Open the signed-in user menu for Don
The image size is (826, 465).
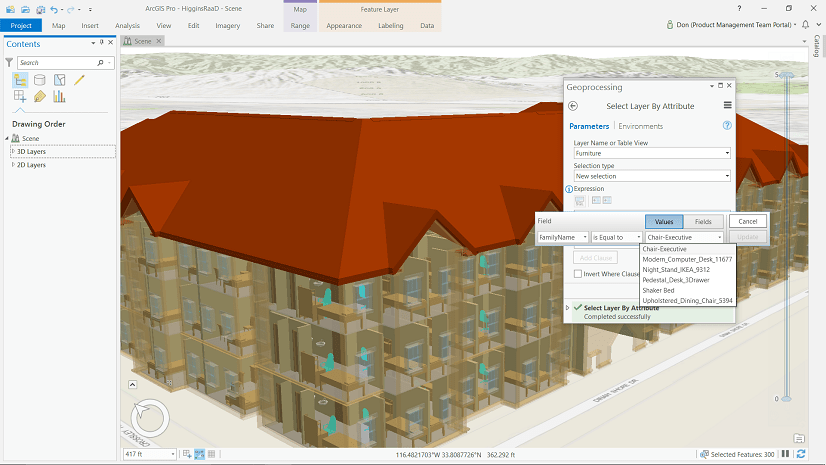[x=731, y=25]
